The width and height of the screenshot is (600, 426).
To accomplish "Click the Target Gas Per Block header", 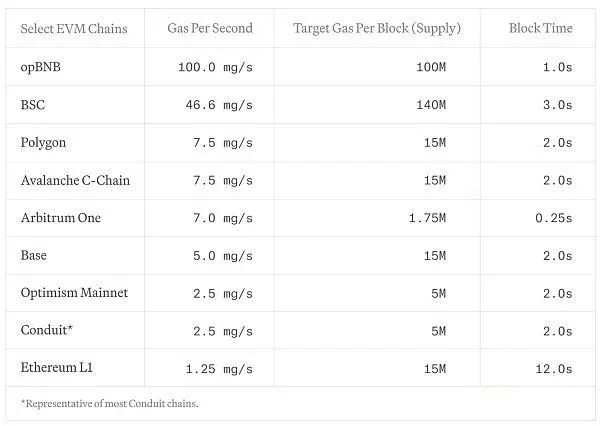I will click(x=377, y=29).
